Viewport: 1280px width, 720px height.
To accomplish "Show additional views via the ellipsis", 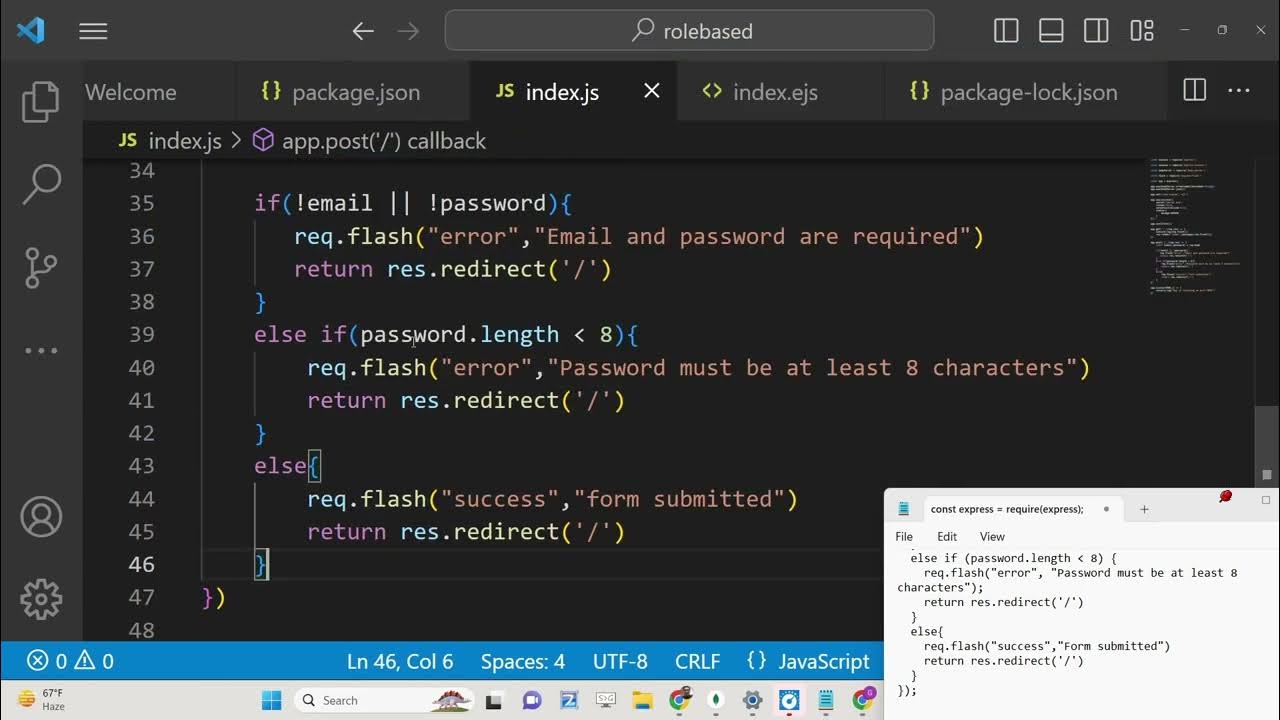I will [x=41, y=351].
